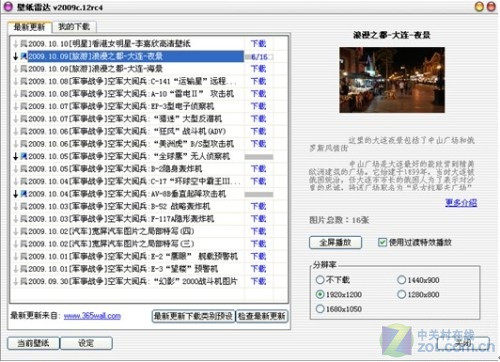The height and width of the screenshot is (362, 500).
Task: Click the download arrow on selected 大连-夜景 row
Action: tap(15, 56)
